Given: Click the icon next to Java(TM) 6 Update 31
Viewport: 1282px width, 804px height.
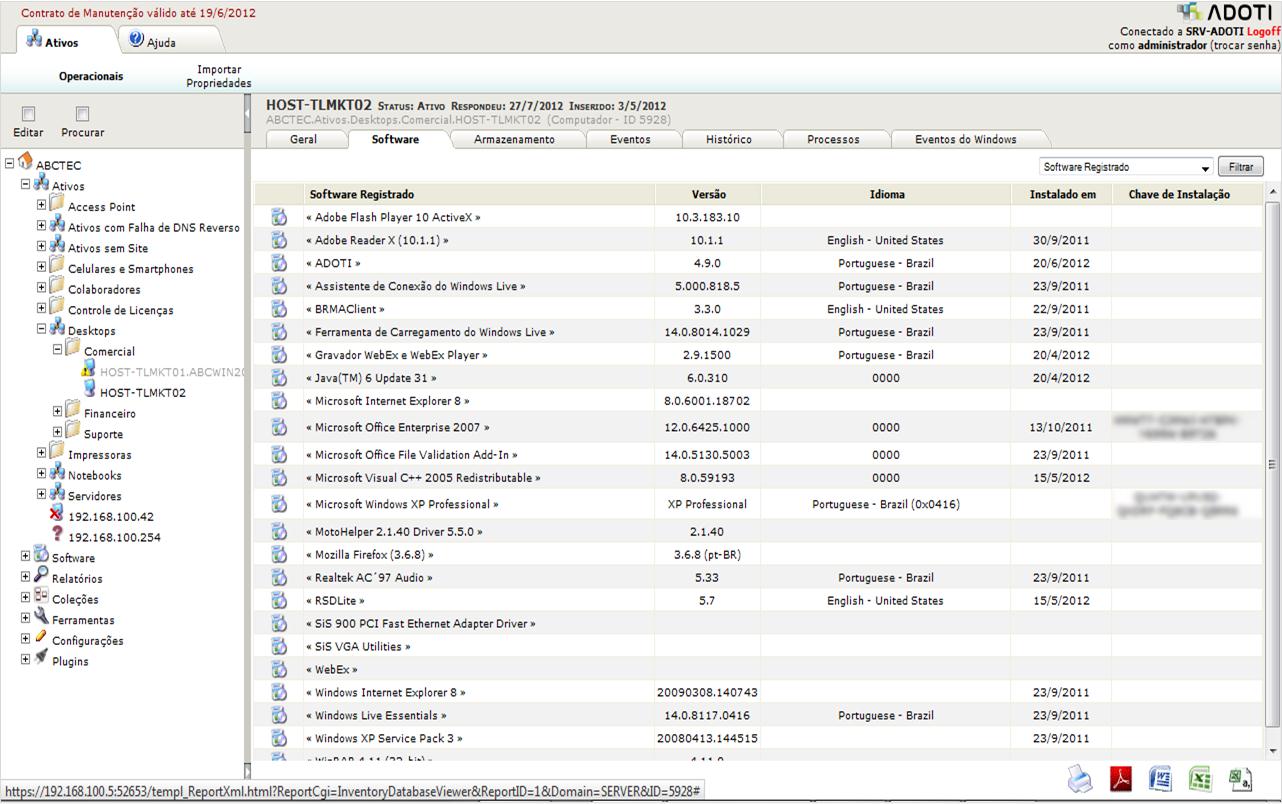Looking at the screenshot, I should (x=279, y=378).
